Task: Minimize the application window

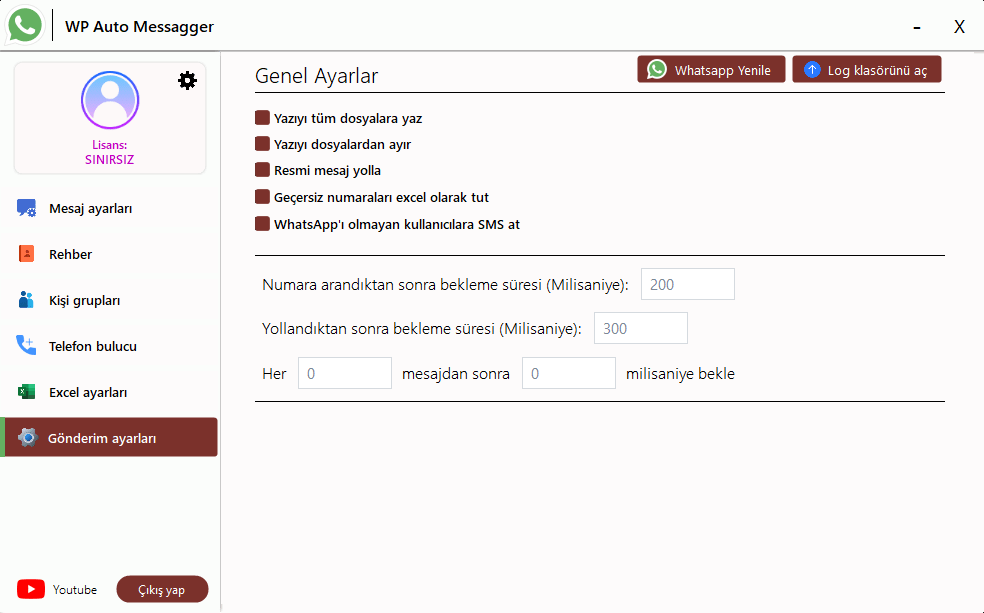Action: point(917,27)
